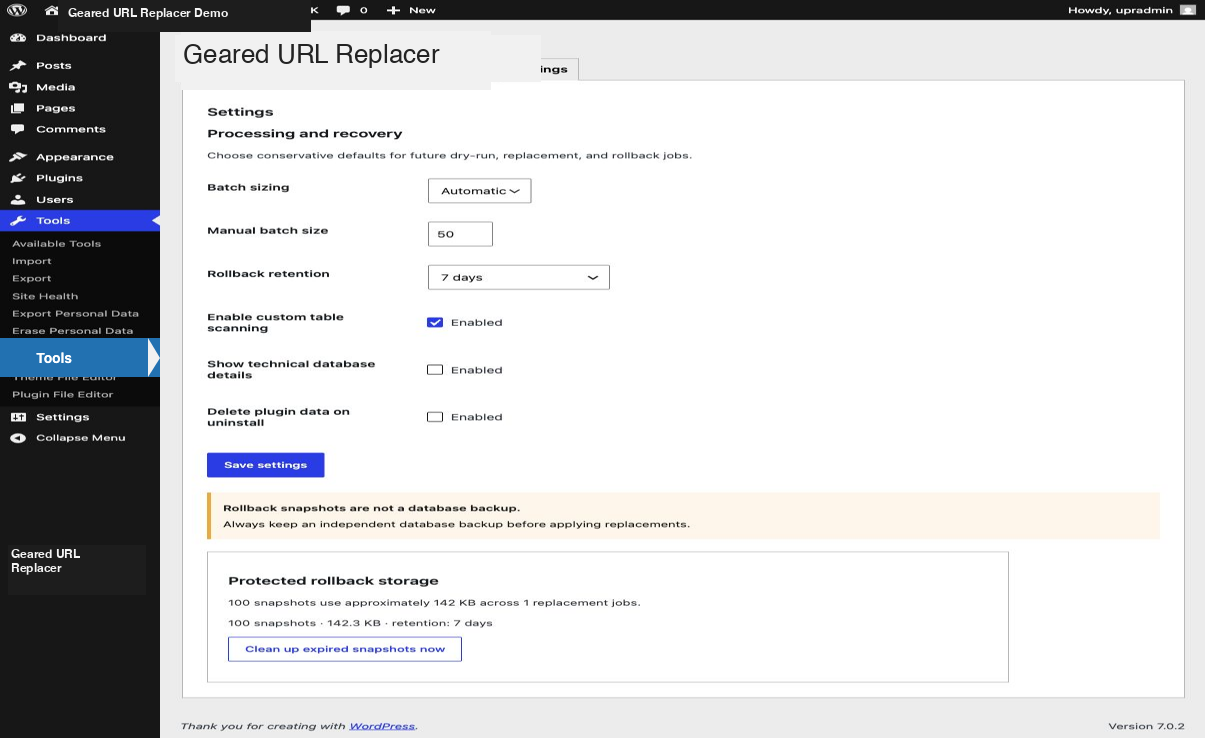Open Plugin File Editor submenu item
The width and height of the screenshot is (1205, 738).
coord(63,394)
